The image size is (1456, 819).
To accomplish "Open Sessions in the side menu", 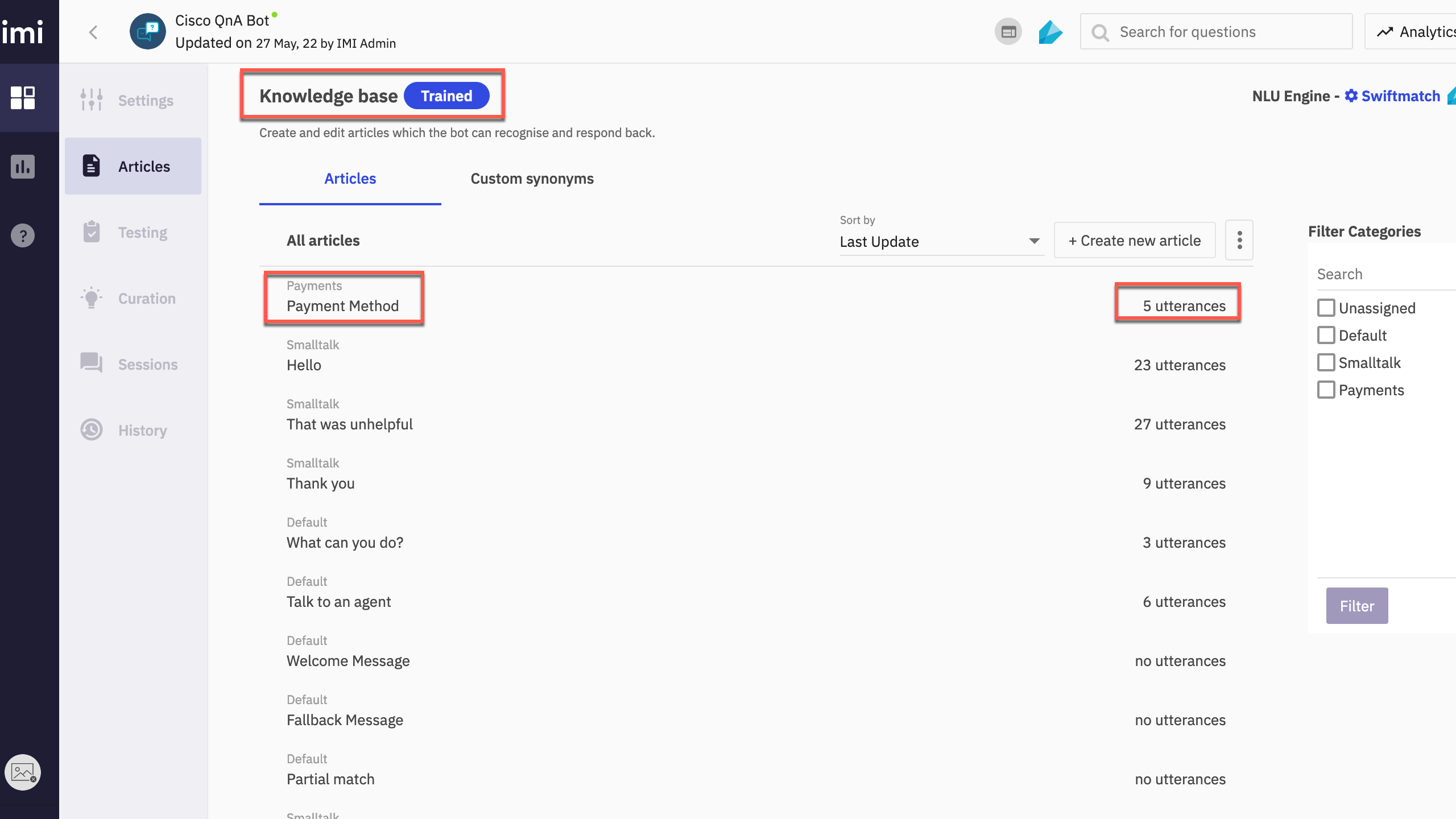I will [x=133, y=365].
